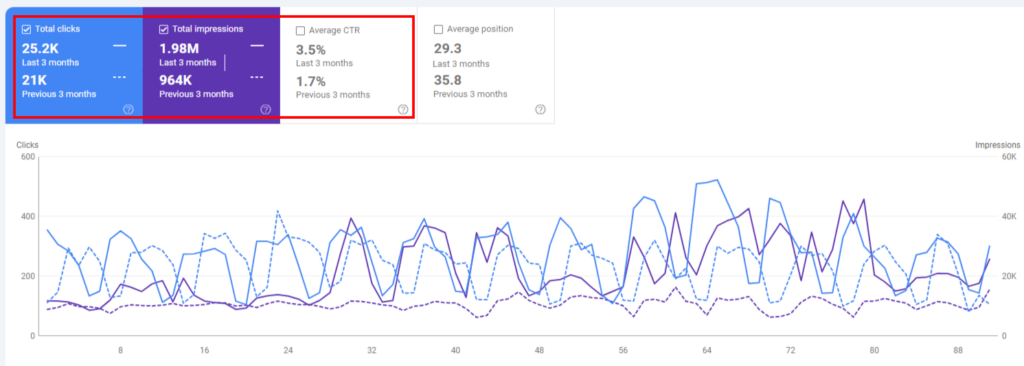This screenshot has height=366, width=1024.
Task: Open help icon on Average position card
Action: pyautogui.click(x=540, y=109)
